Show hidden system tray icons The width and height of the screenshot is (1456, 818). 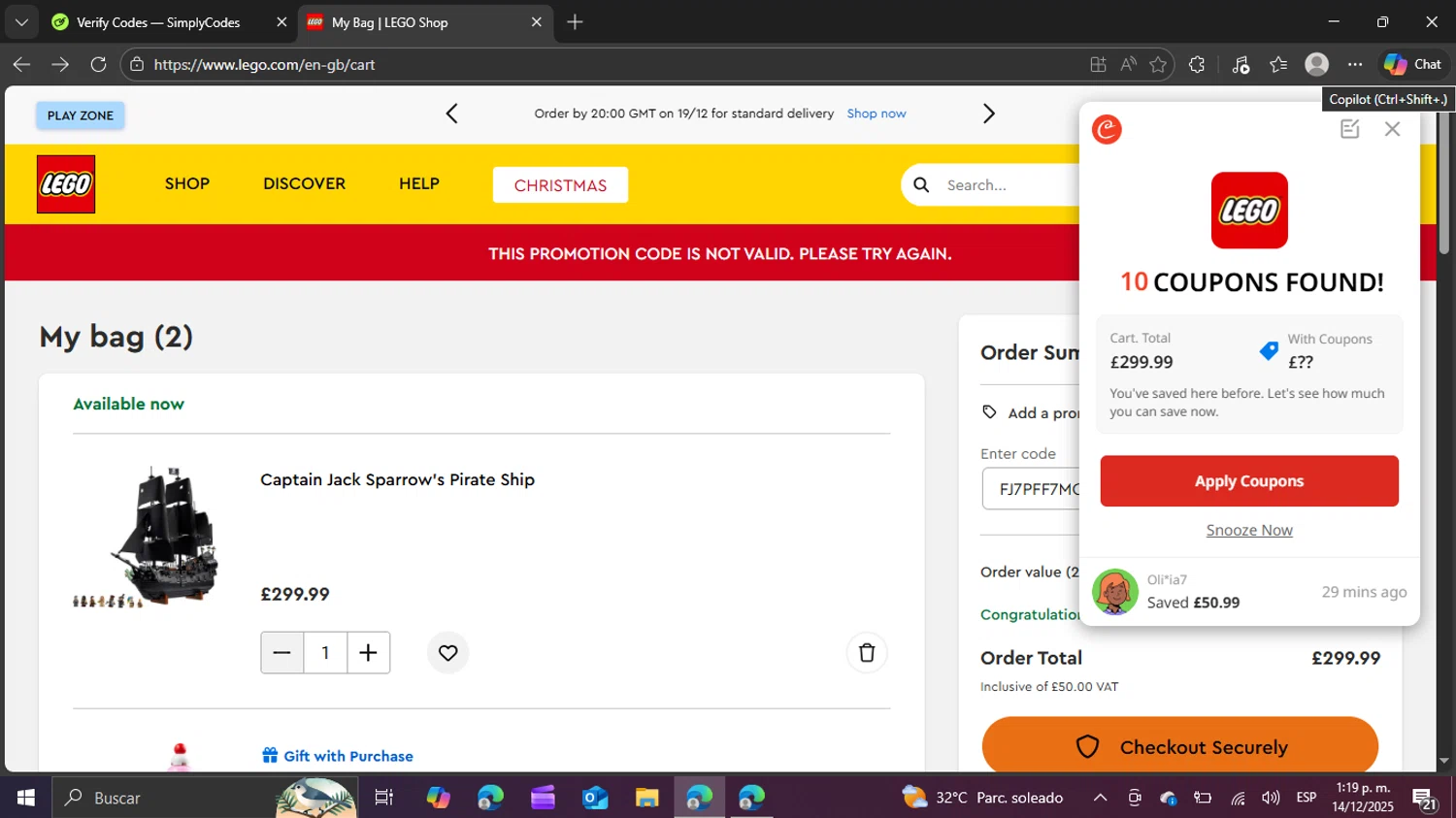tap(1100, 798)
